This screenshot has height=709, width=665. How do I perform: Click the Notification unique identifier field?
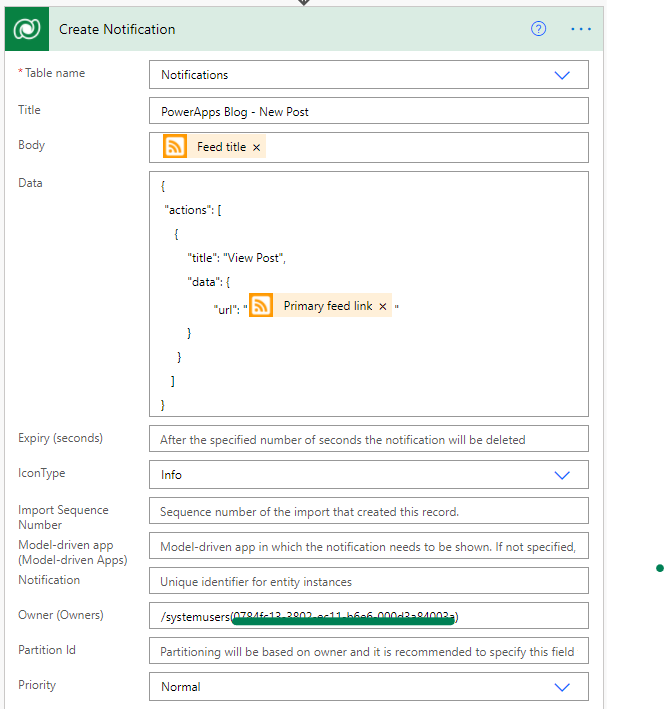click(x=369, y=581)
